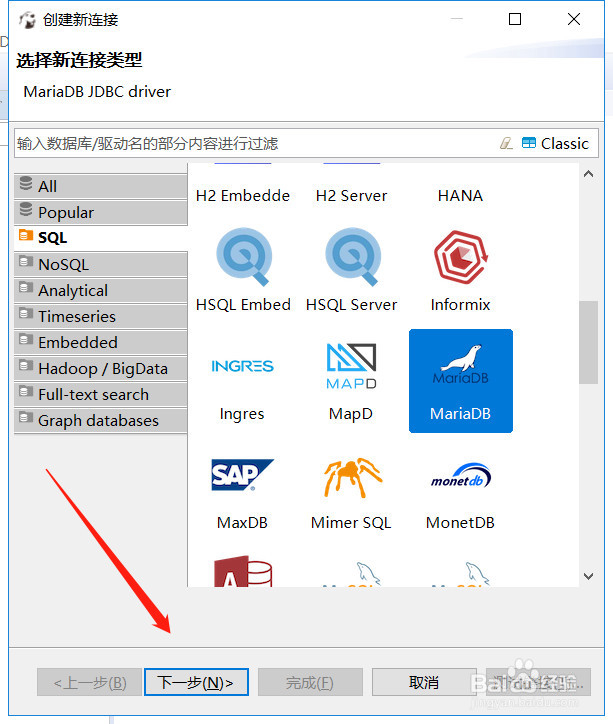Click the 取消 cancel button
Image resolution: width=613 pixels, height=724 pixels.
coord(424,682)
